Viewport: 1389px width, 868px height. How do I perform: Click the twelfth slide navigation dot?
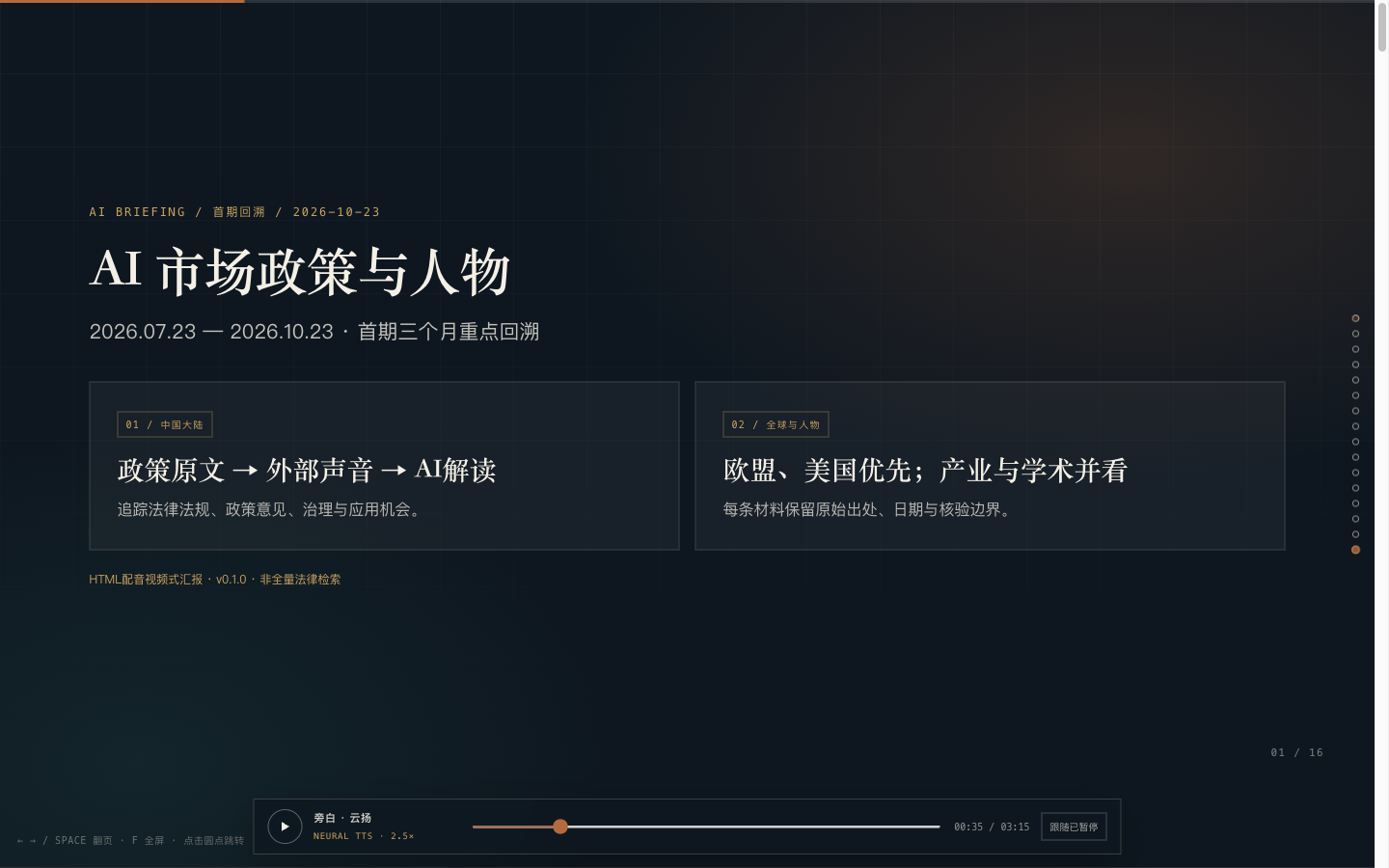coord(1355,488)
